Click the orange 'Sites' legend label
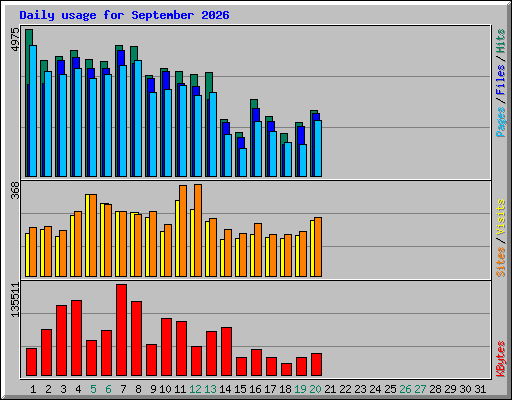Screen dimensions: 512x400 point(500,262)
